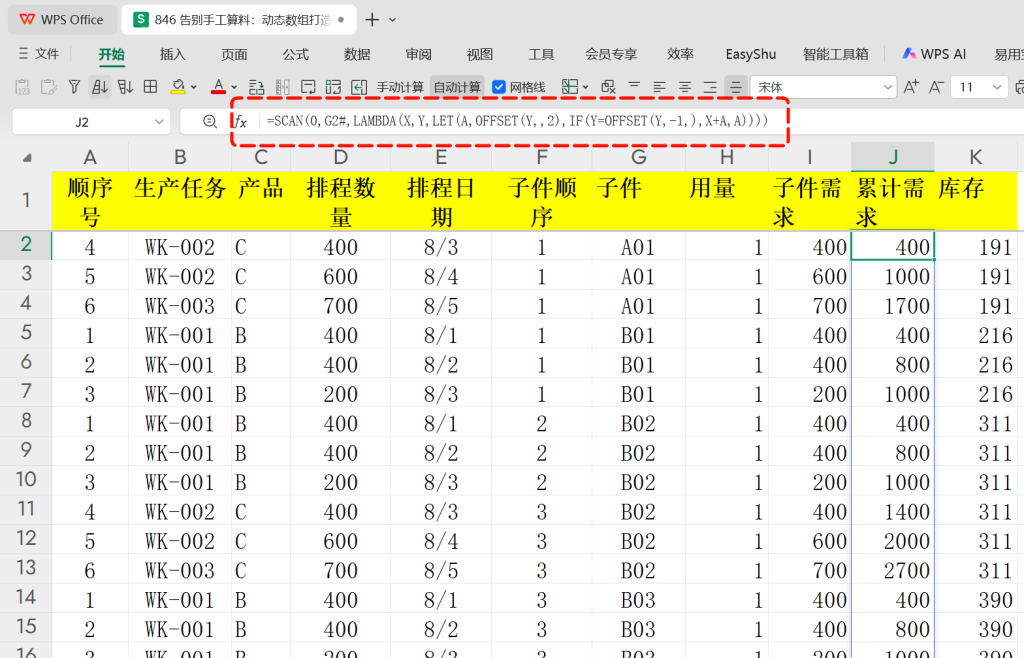Click the WPS Office home tab
This screenshot has width=1024, height=658.
[62, 20]
